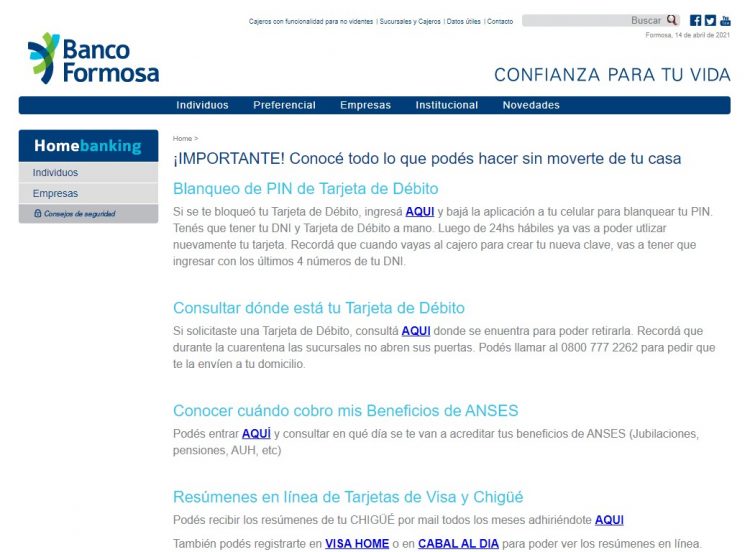Click AQUI link to locate Tarjeta de Débito
Screen dimensions: 750x552
tap(416, 331)
